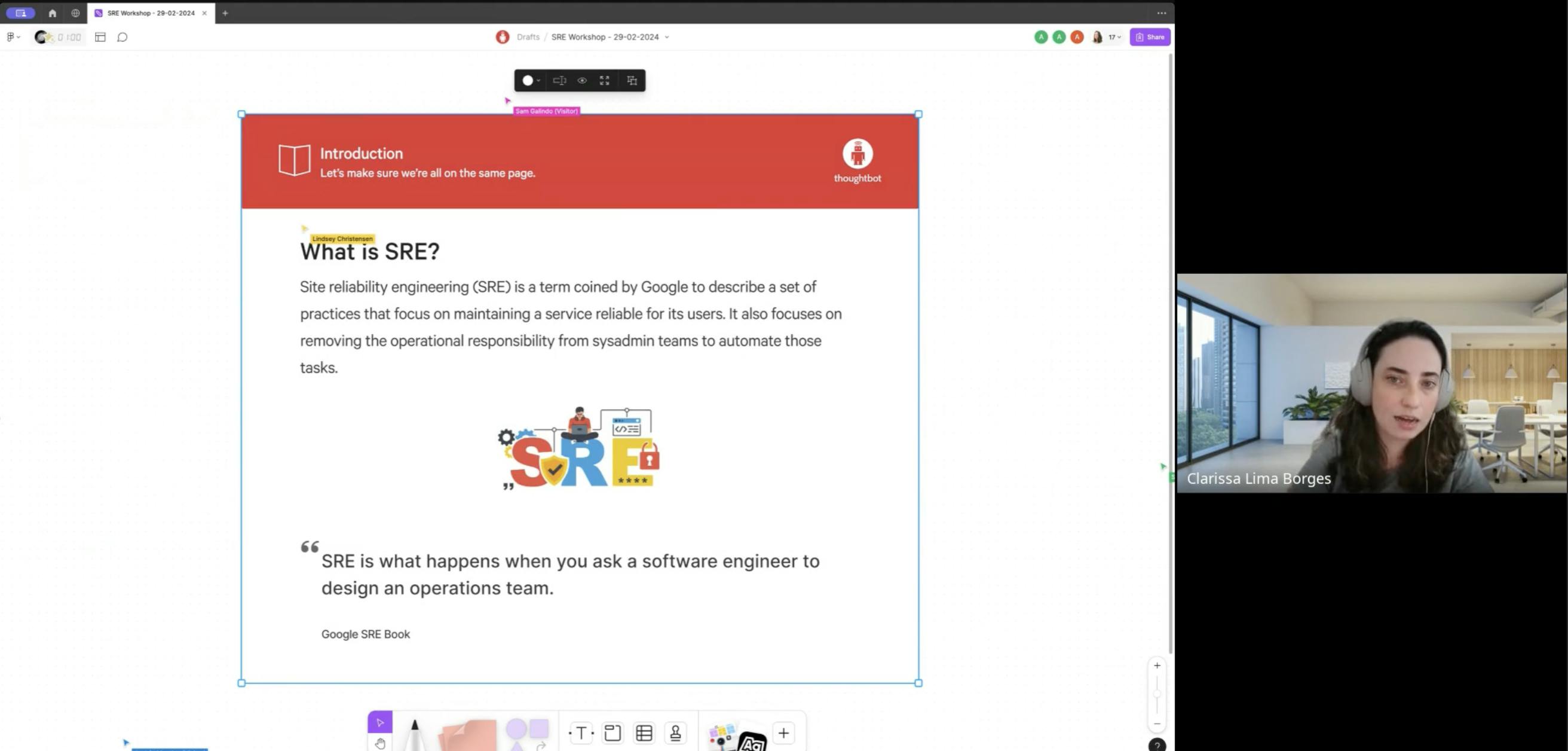Screen dimensions: 1568x751
Task: Select the SRE Workshop - 29-02-2024 tab
Action: (151, 13)
